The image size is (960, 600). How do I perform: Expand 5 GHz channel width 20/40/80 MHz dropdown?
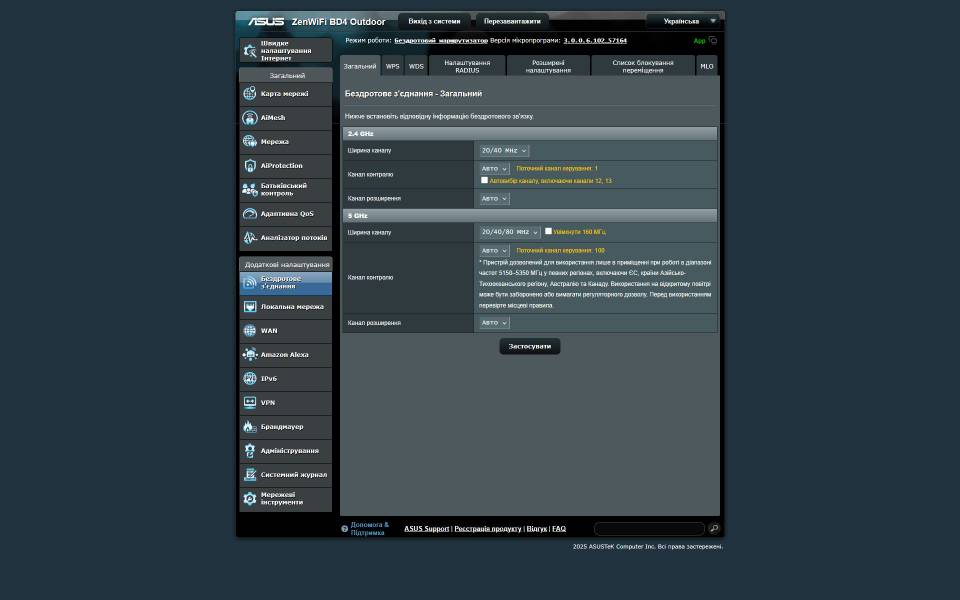tap(509, 232)
